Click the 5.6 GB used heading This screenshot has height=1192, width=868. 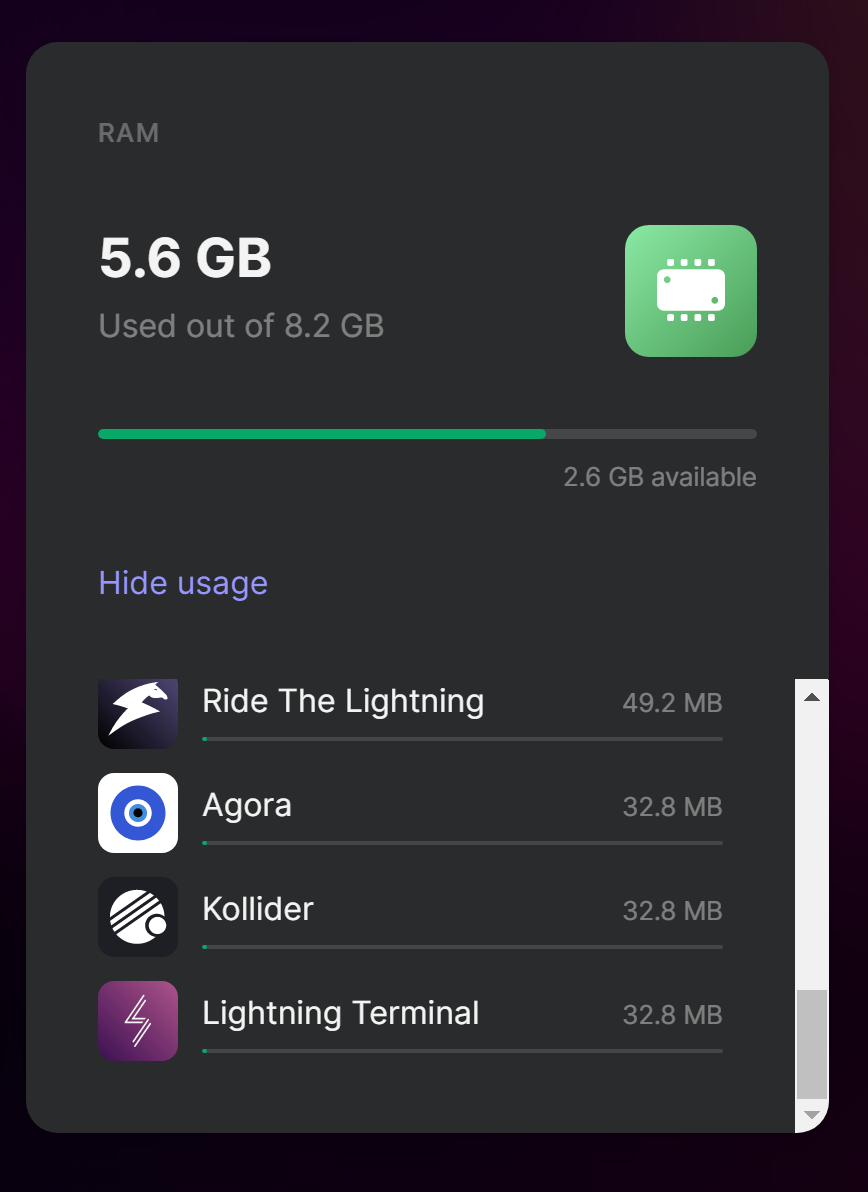pyautogui.click(x=185, y=258)
